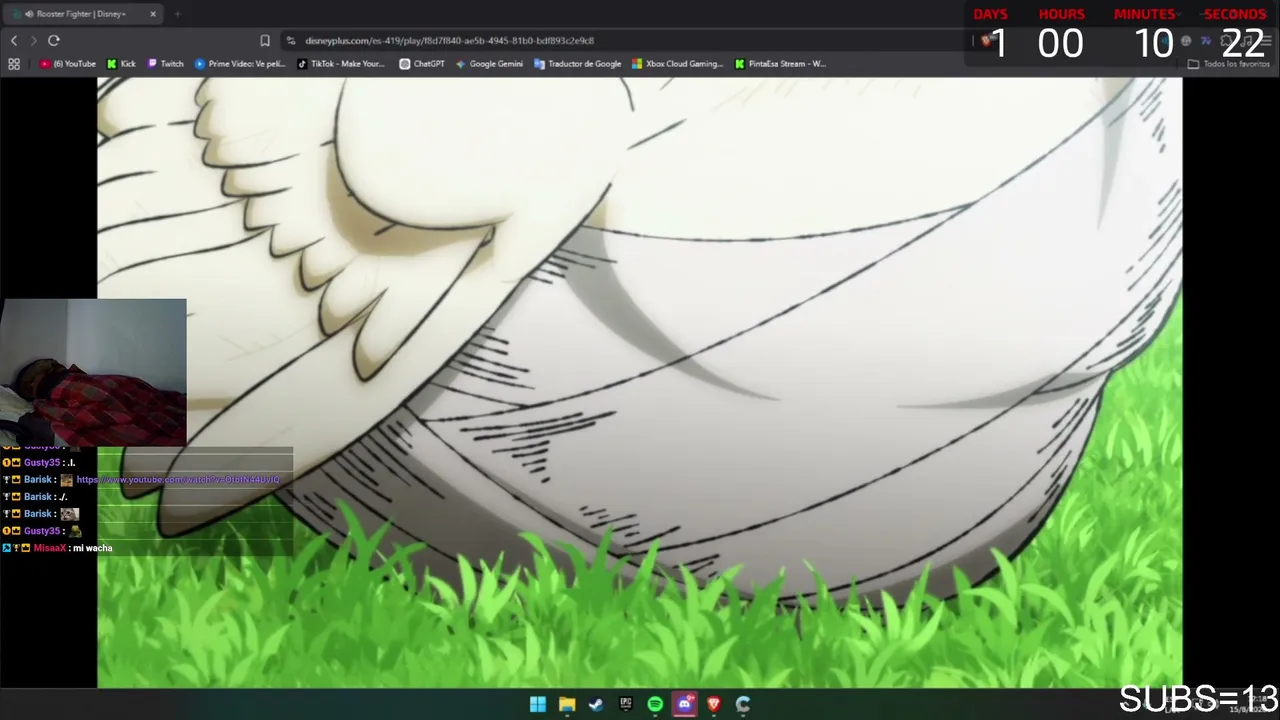Reload the Disney+ page
Viewport: 1280px width, 720px height.
tap(54, 40)
